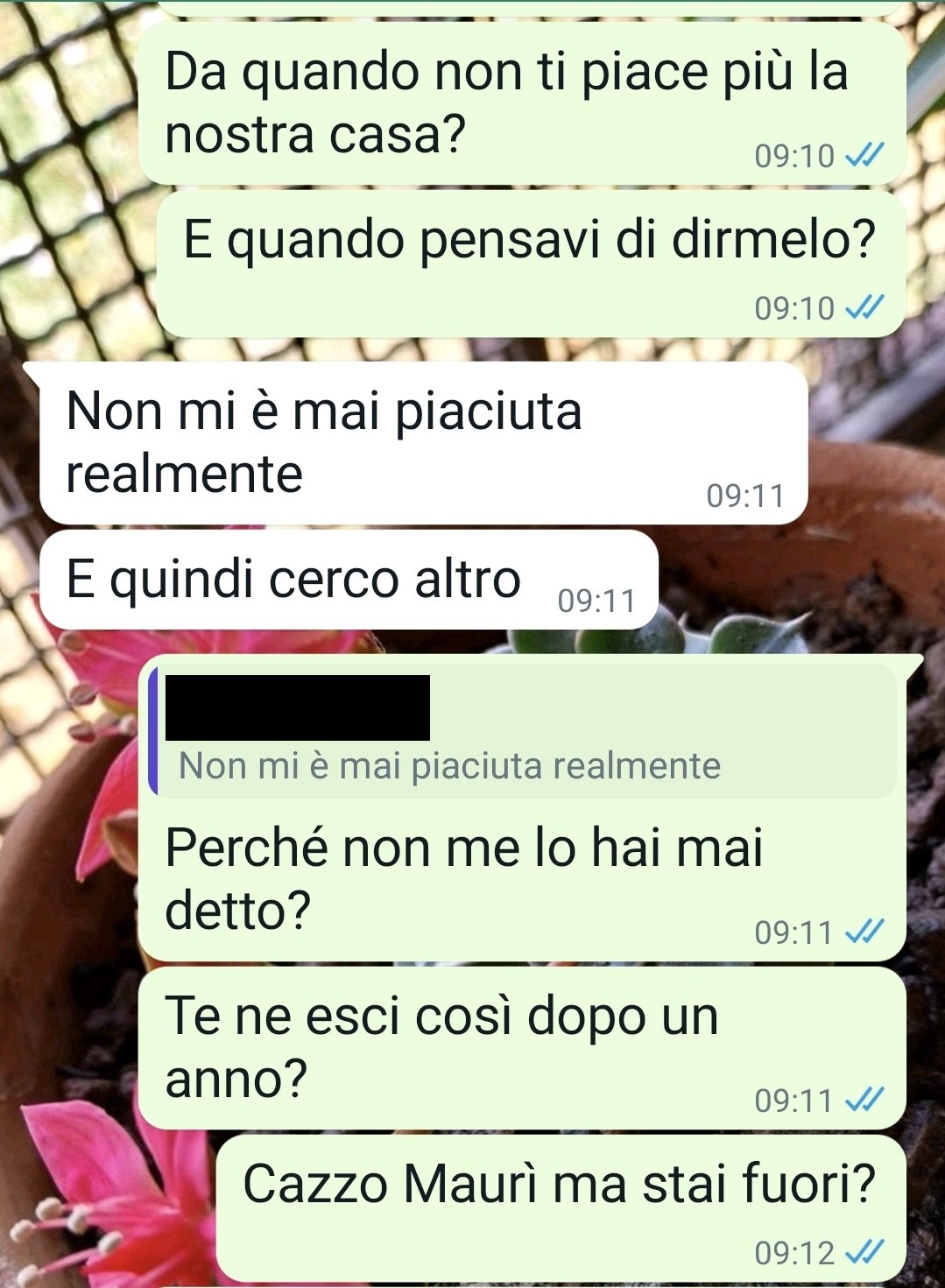This screenshot has width=945, height=1288.
Task: Tap the blacked-out sender name in the quoted reply
Action: (x=298, y=707)
